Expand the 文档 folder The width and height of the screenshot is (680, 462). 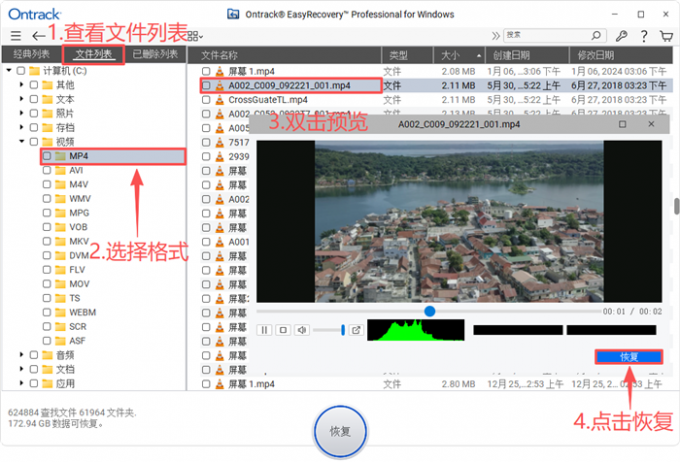click(x=21, y=369)
